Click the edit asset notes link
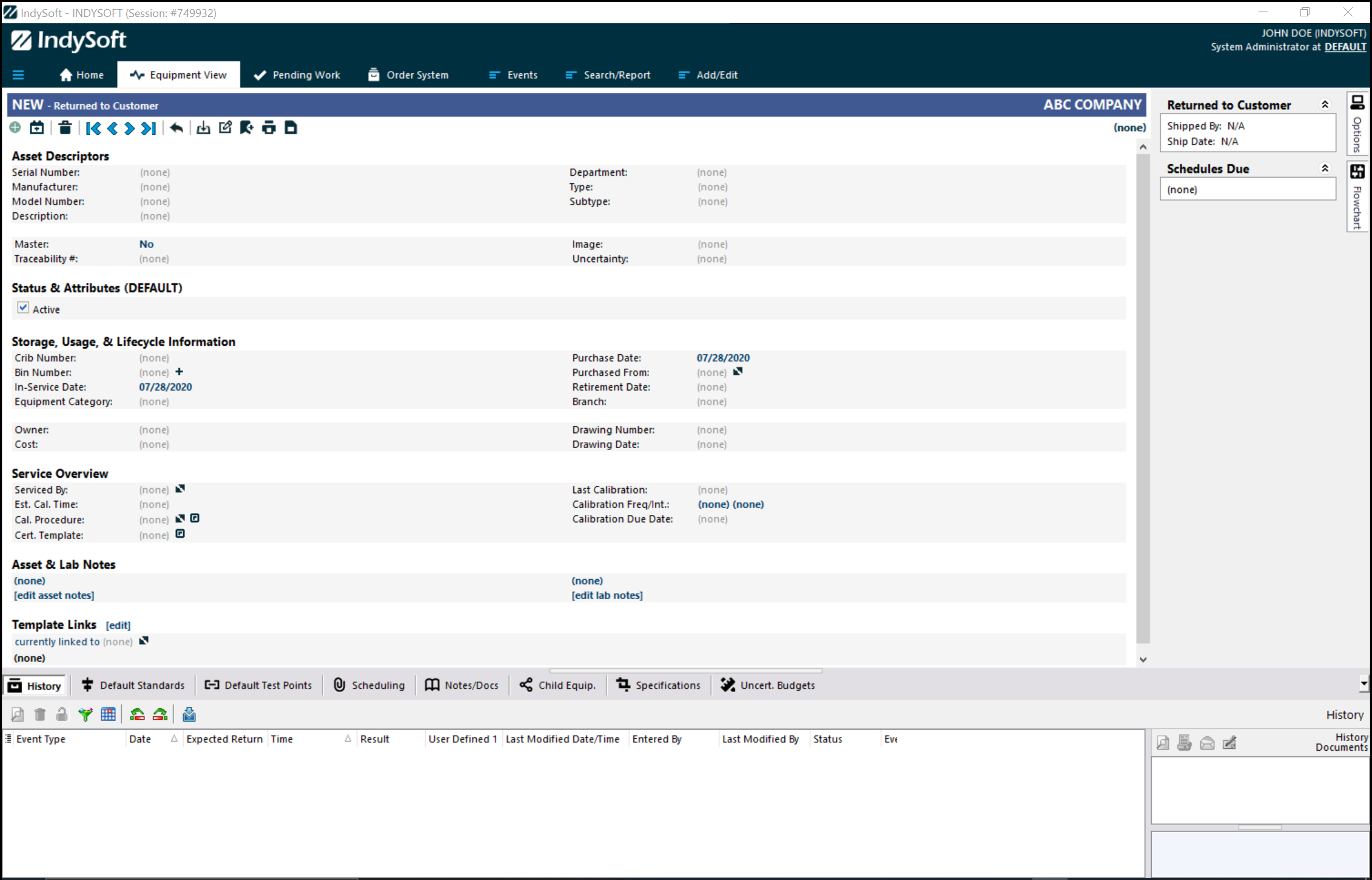Screen dimensions: 1372x880 (x=54, y=596)
